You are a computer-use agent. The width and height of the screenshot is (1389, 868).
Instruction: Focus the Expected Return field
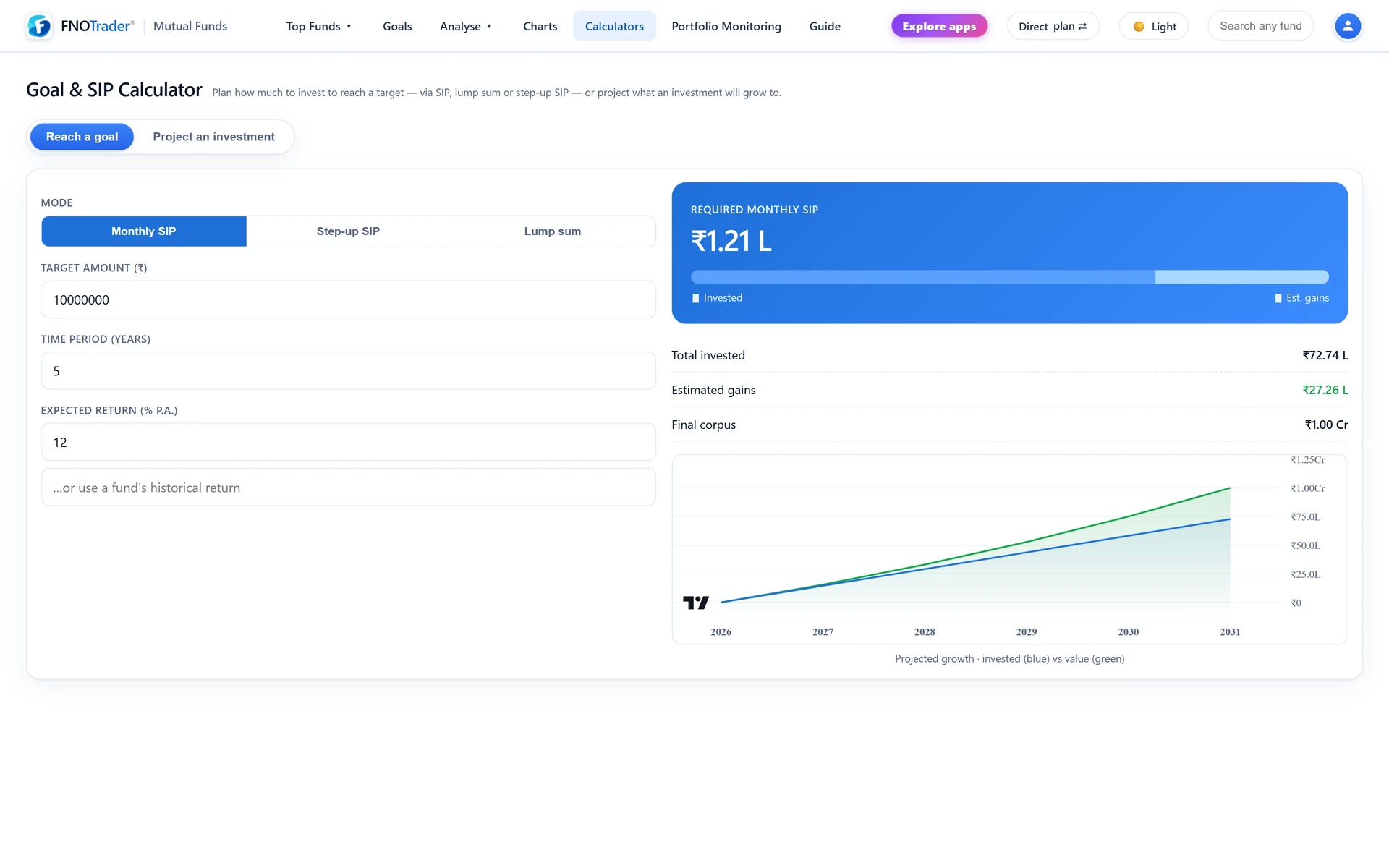click(348, 442)
